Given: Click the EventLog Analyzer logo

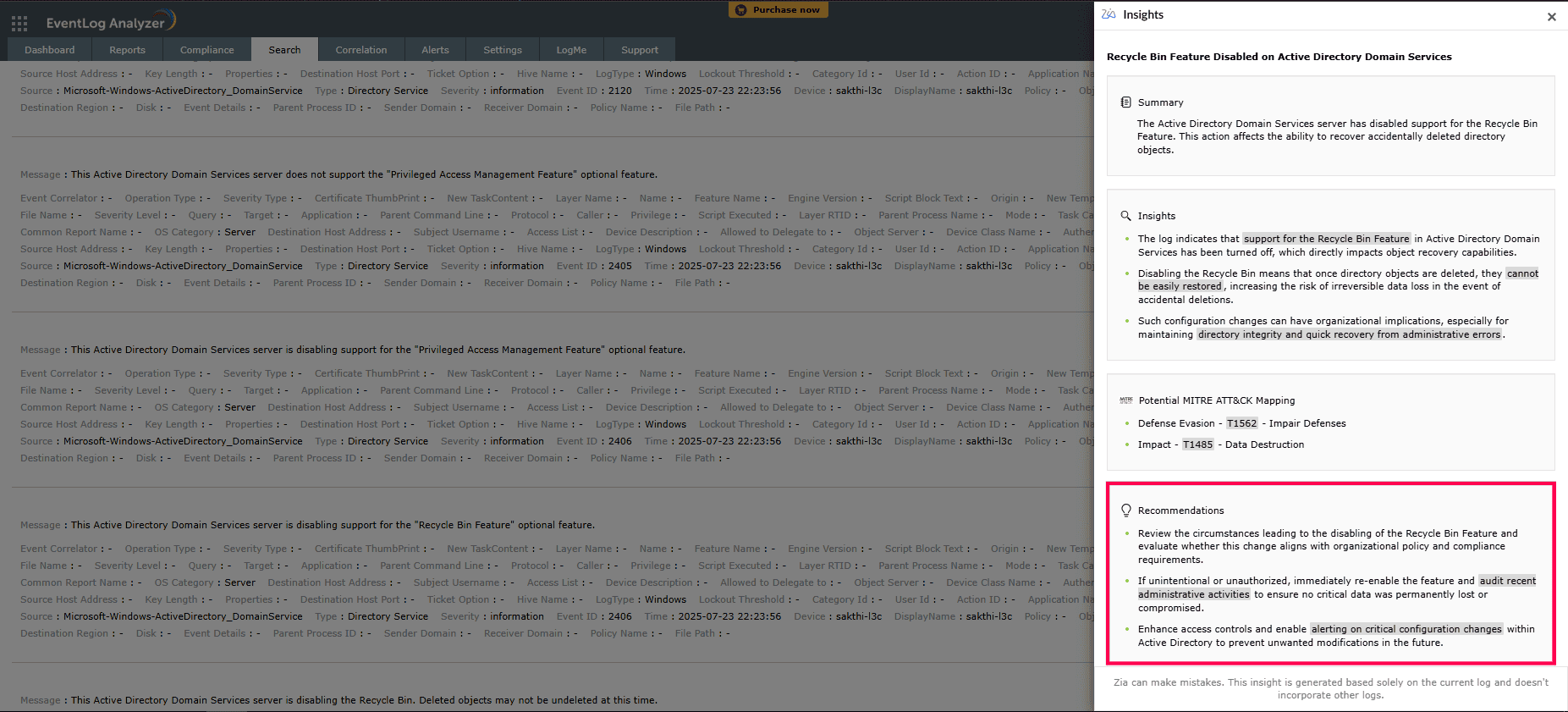Looking at the screenshot, I should 111,21.
